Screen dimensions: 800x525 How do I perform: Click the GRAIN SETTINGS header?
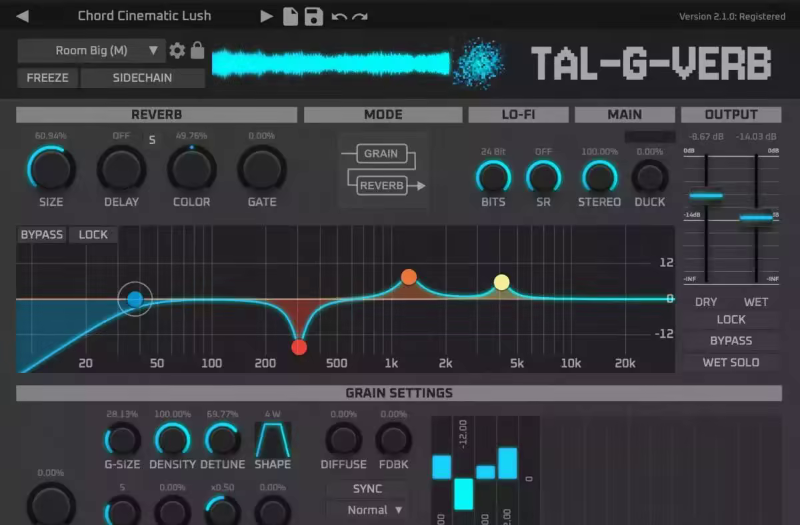(x=399, y=393)
